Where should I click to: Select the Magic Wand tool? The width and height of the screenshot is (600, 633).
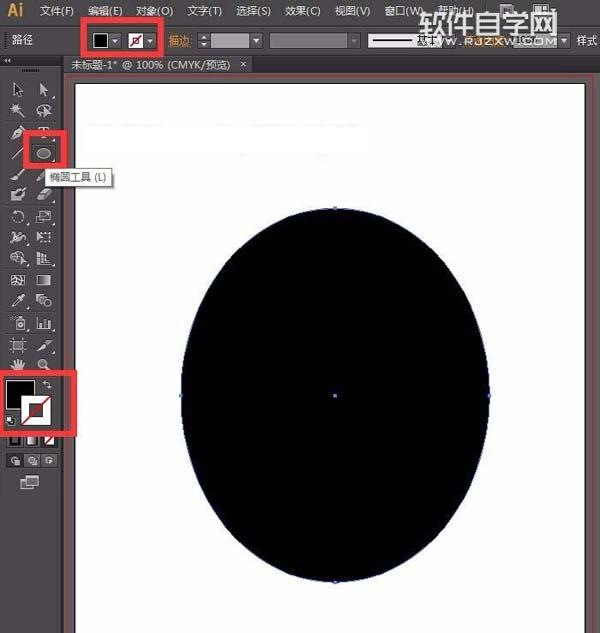click(17, 110)
